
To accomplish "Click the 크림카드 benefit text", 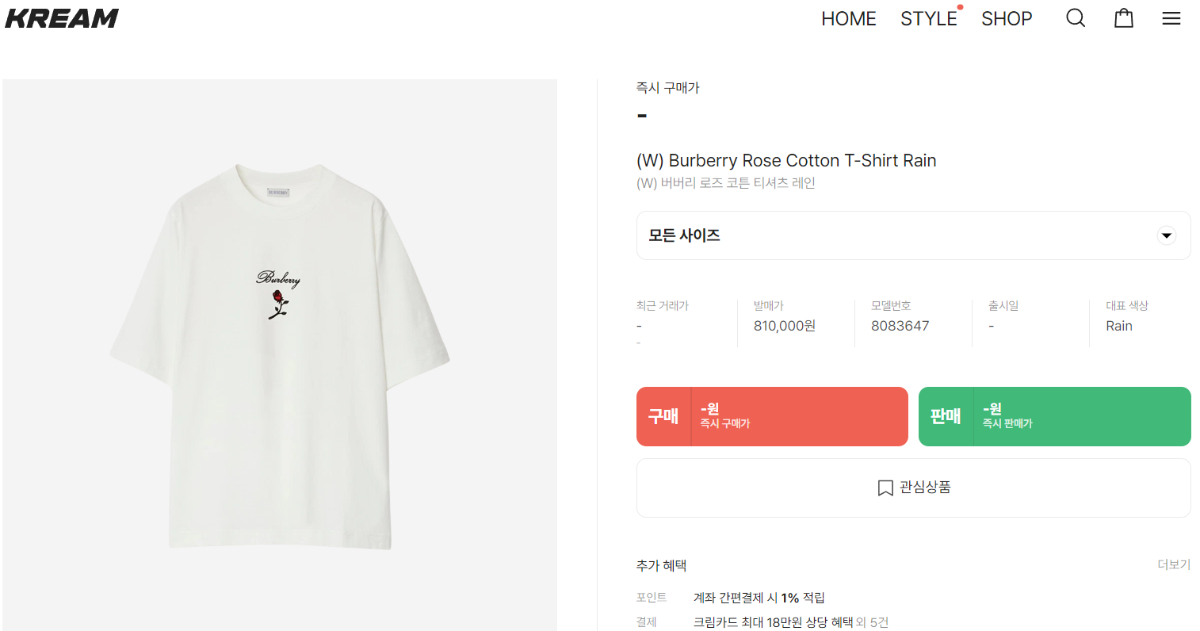I will click(x=772, y=622).
